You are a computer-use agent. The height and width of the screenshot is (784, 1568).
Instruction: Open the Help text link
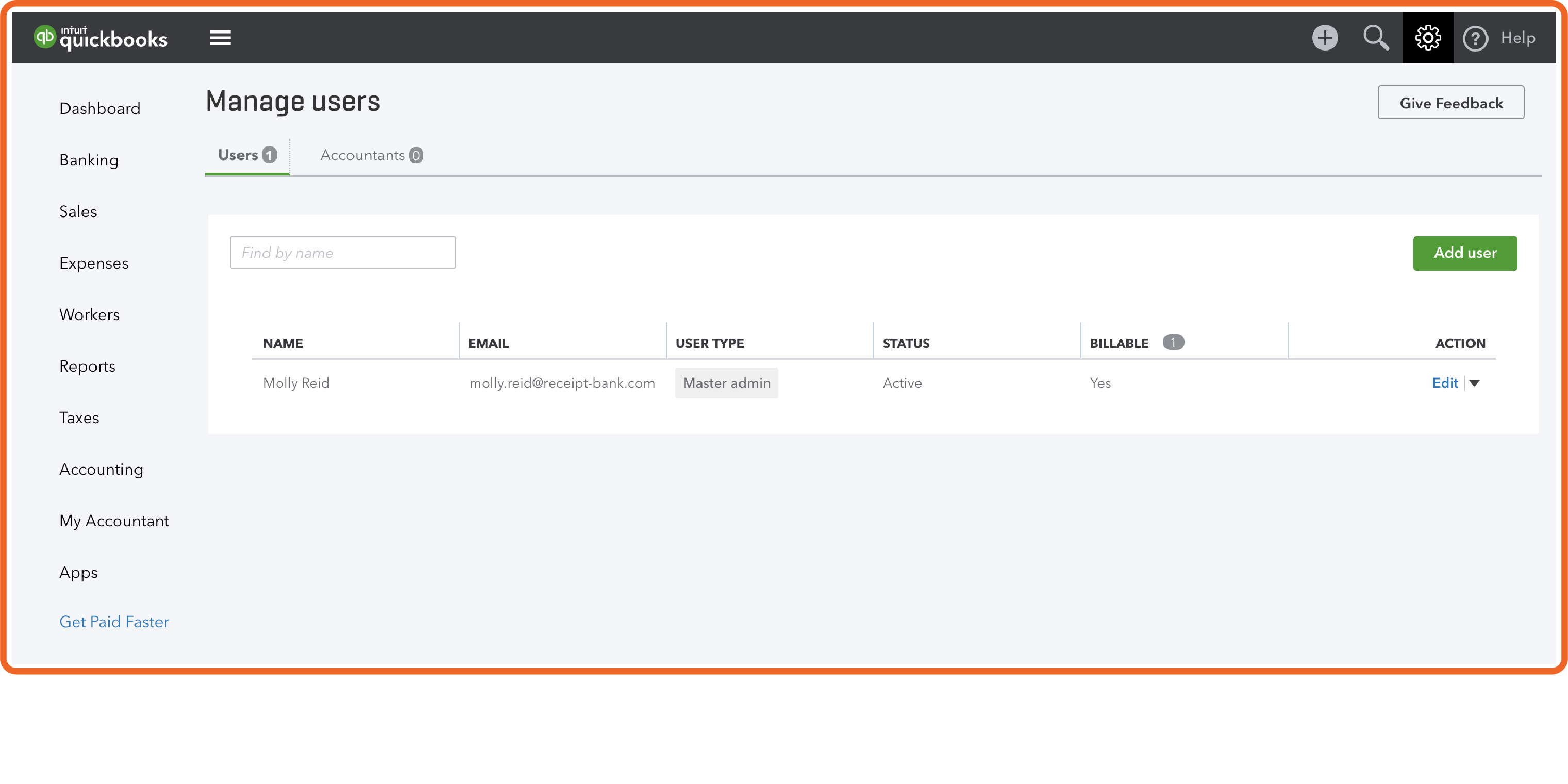1517,38
